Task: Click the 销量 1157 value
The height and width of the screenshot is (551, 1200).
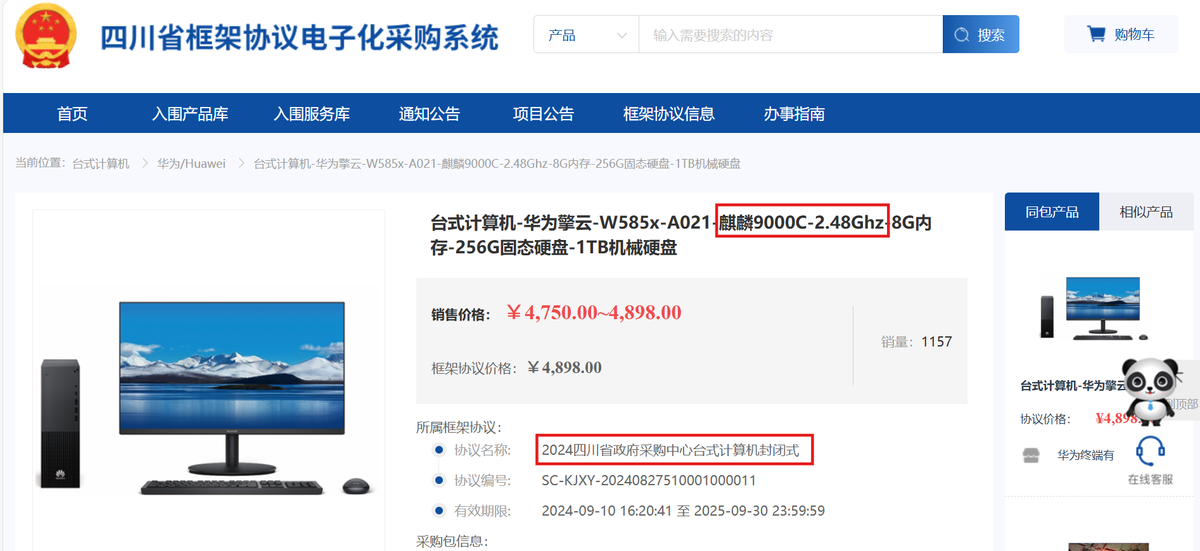Action: 937,341
